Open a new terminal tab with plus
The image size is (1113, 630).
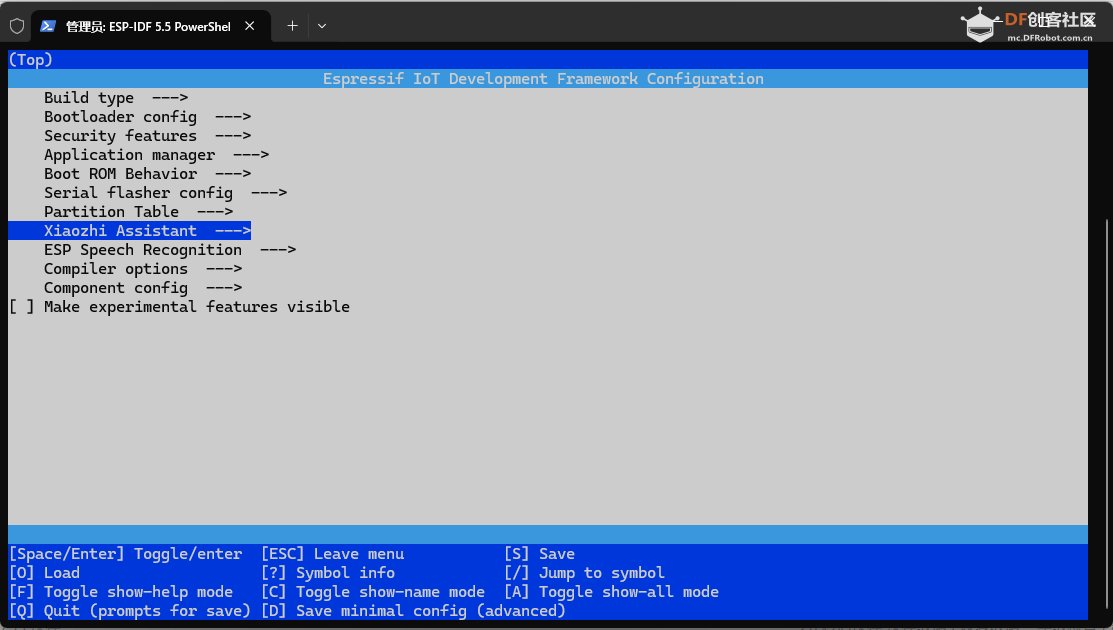point(292,26)
